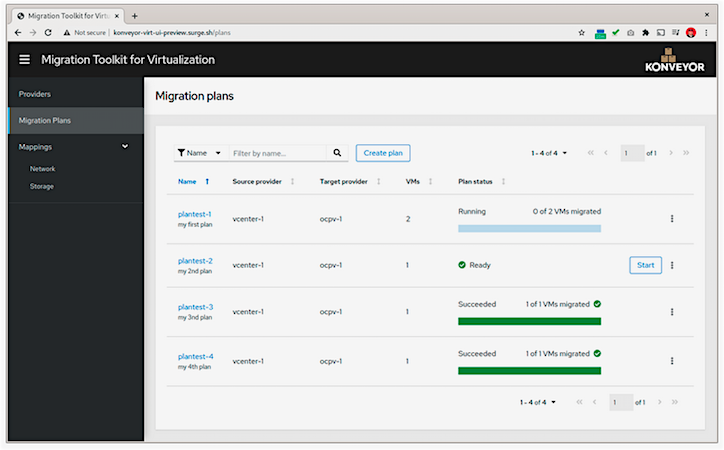This screenshot has width=724, height=450.
Task: Open top items-per-page dropdown
Action: [549, 153]
